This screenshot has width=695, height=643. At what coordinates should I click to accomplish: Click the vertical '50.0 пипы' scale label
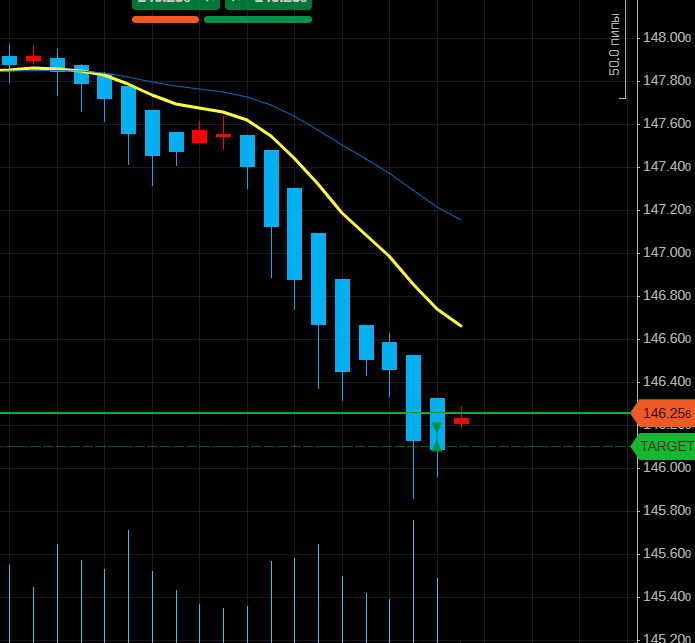[x=614, y=44]
